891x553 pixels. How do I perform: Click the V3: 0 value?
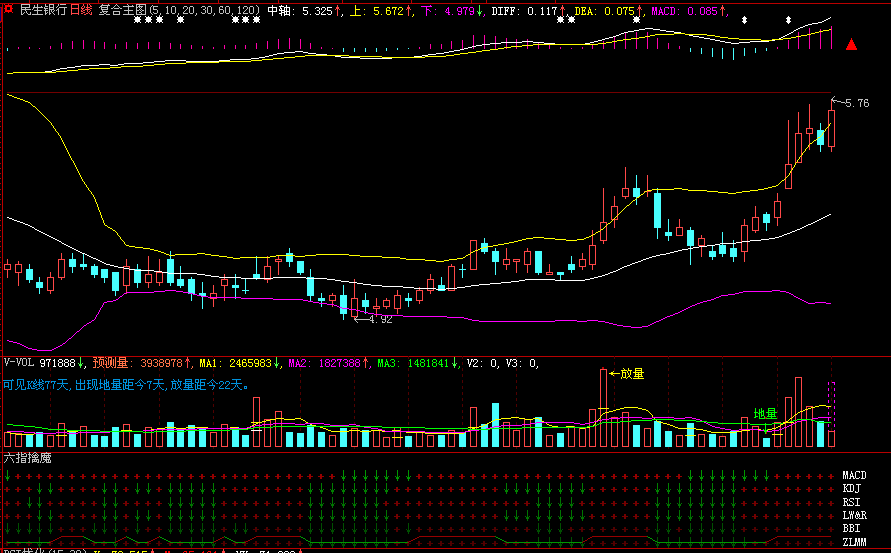point(522,363)
